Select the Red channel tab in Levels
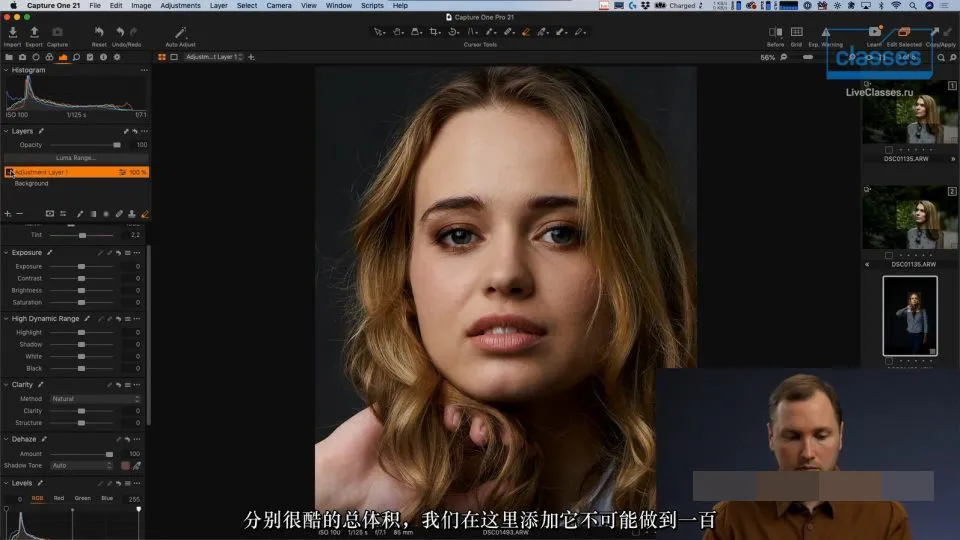This screenshot has height=540, width=960. [59, 498]
